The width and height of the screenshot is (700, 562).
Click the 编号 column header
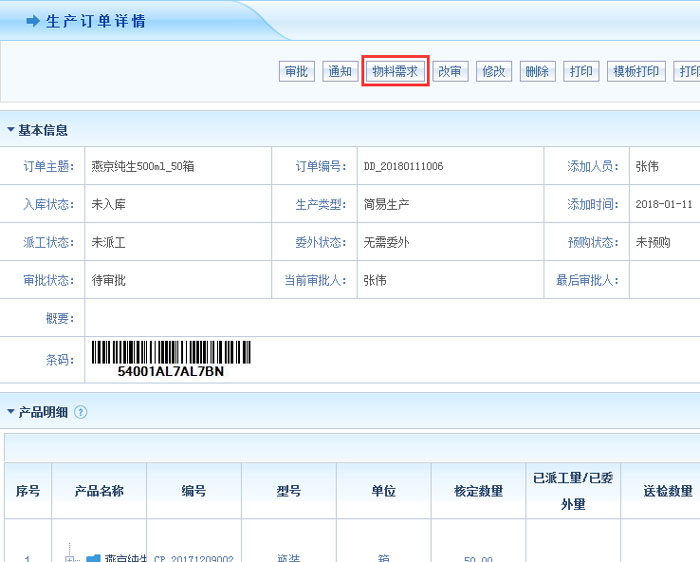click(194, 491)
